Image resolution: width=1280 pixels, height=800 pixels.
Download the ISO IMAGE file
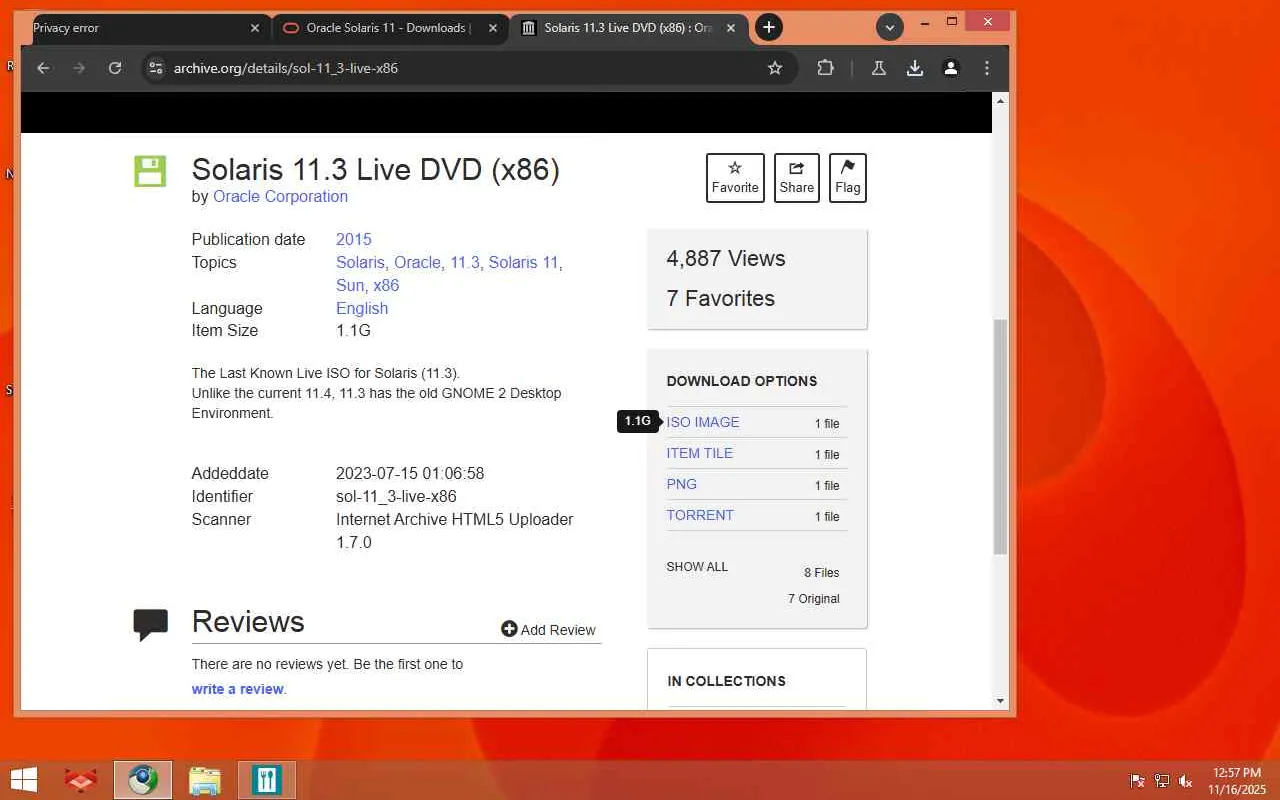tap(703, 422)
